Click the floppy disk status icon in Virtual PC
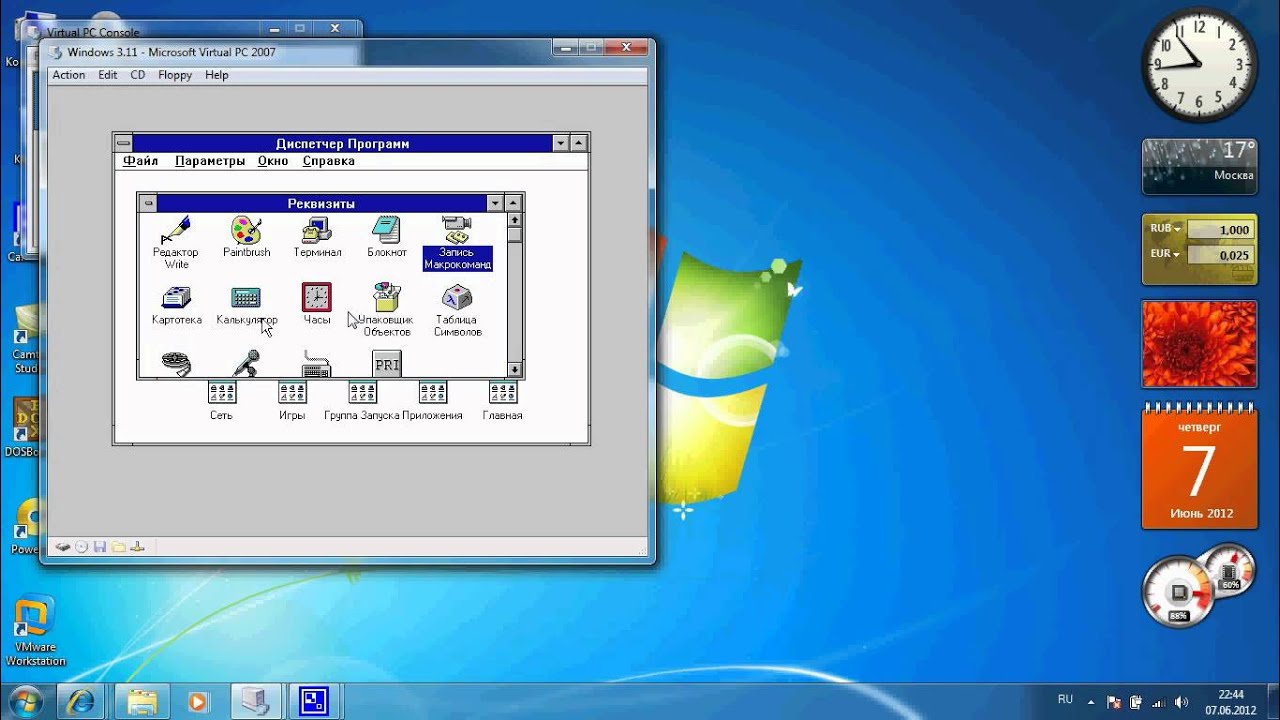The image size is (1280, 720). click(x=100, y=547)
